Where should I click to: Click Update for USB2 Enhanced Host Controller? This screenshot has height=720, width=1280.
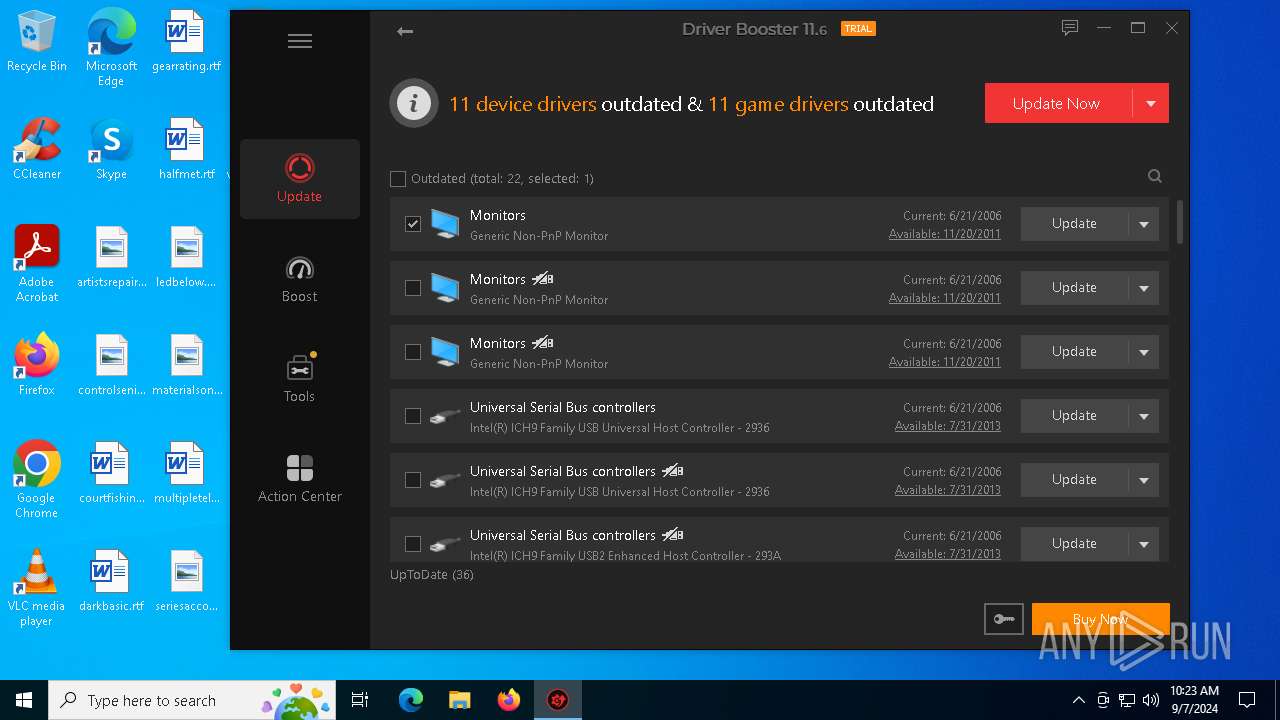tap(1074, 544)
